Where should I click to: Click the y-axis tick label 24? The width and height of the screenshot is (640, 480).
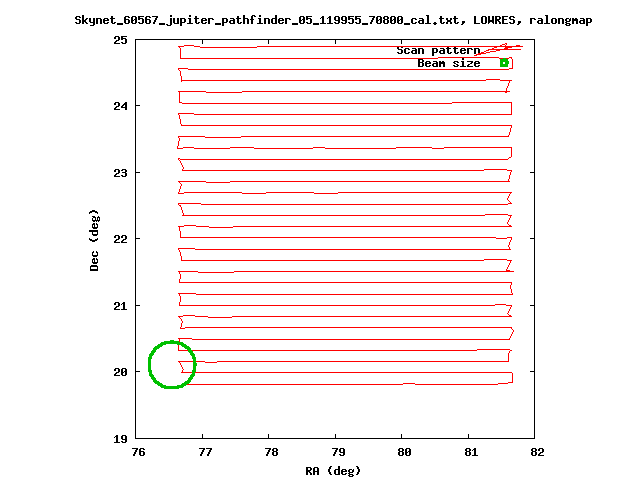coord(120,107)
